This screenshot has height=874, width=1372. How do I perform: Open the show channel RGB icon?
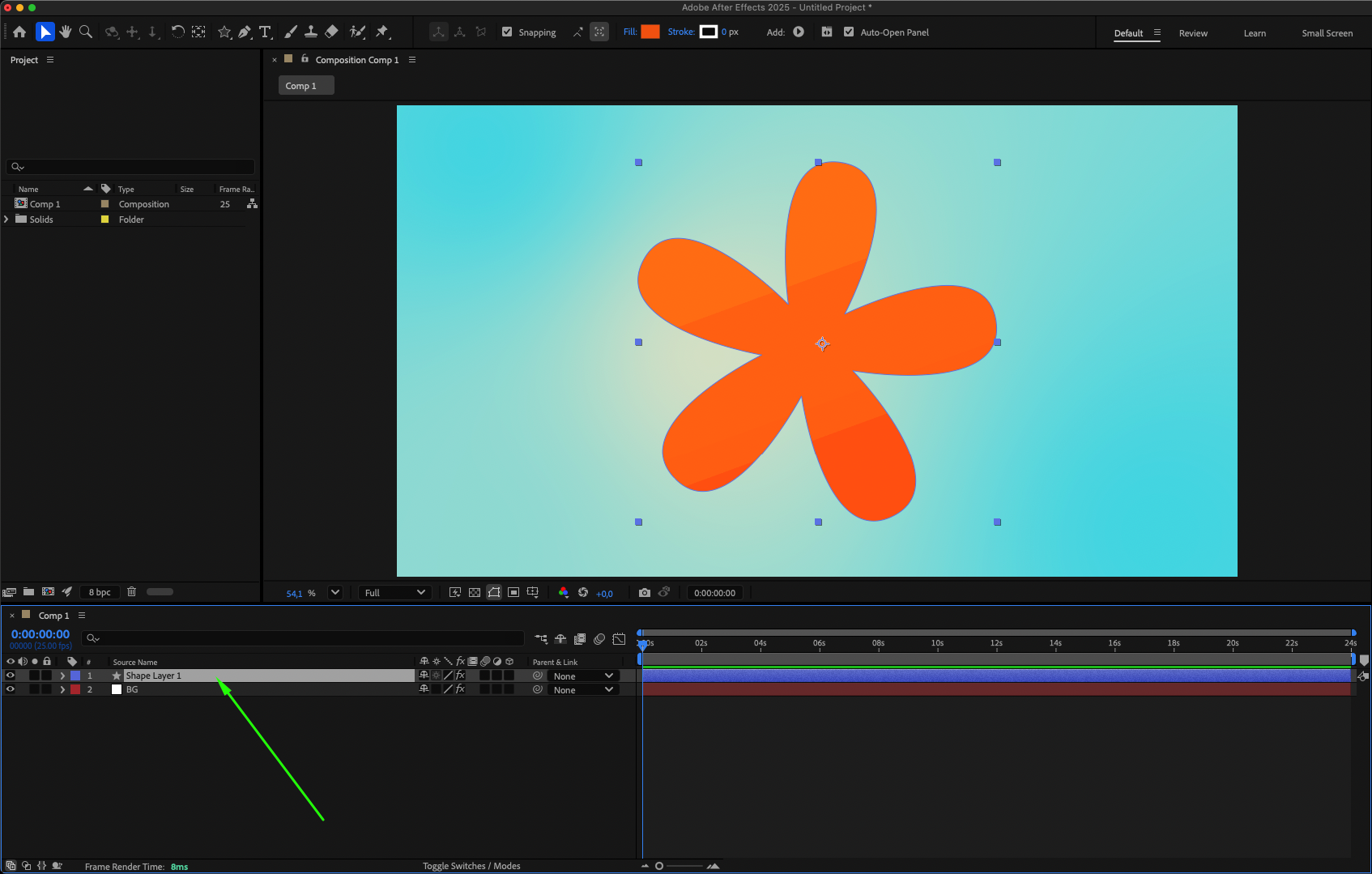pos(564,593)
